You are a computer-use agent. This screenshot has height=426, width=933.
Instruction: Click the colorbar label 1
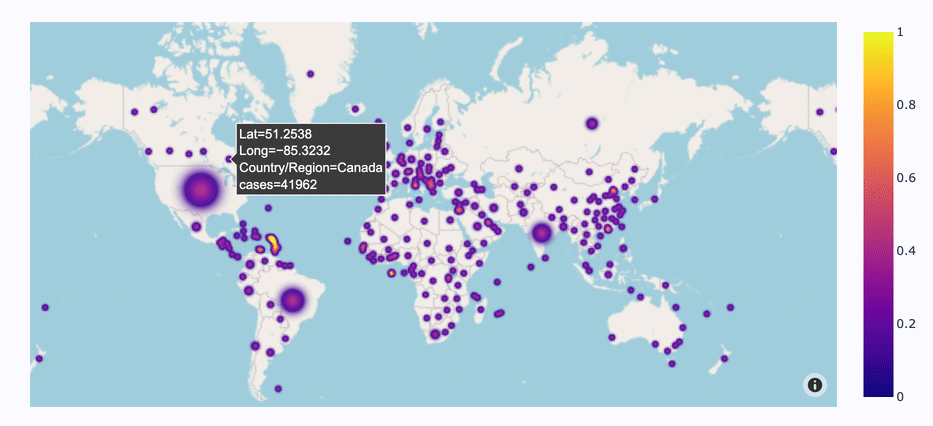coord(900,33)
